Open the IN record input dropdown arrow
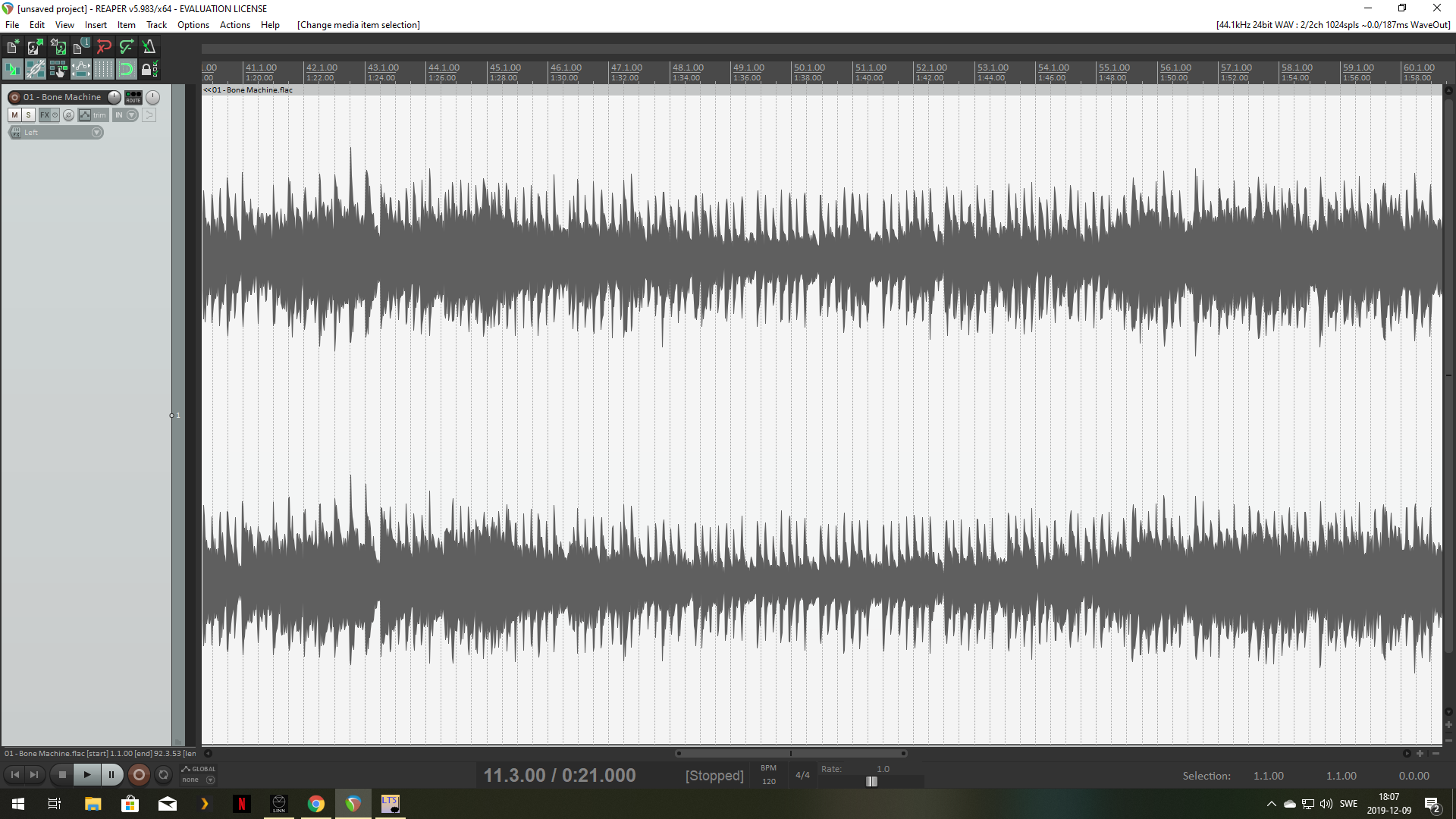1456x819 pixels. click(132, 115)
